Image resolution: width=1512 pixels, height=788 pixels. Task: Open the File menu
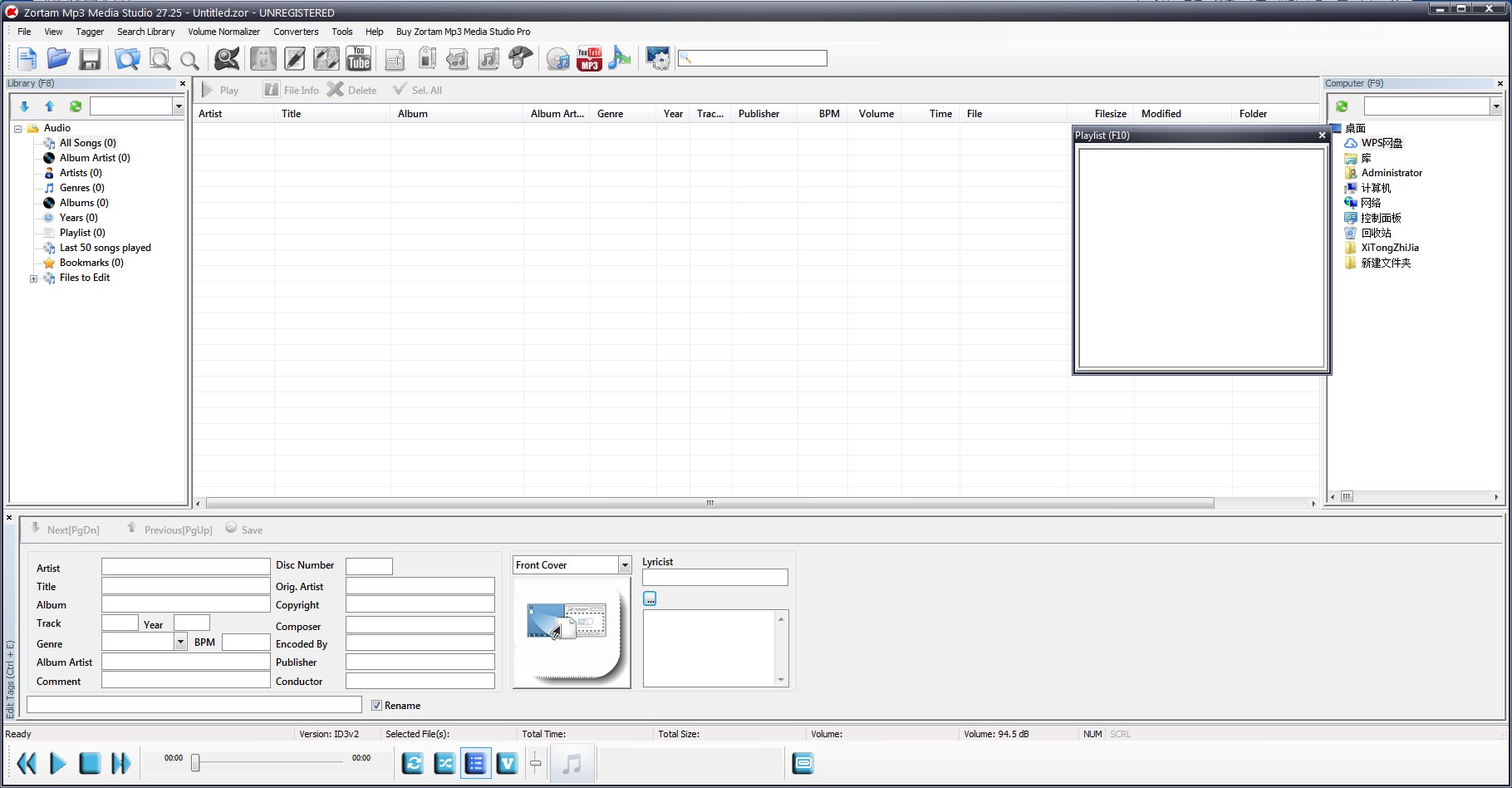[24, 32]
